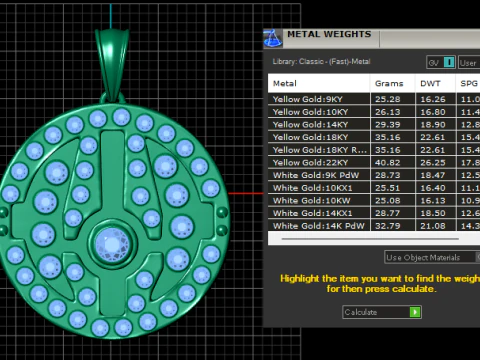The image size is (480, 360).
Task: Click the METAL WEIGHTS title tab
Action: [x=329, y=34]
